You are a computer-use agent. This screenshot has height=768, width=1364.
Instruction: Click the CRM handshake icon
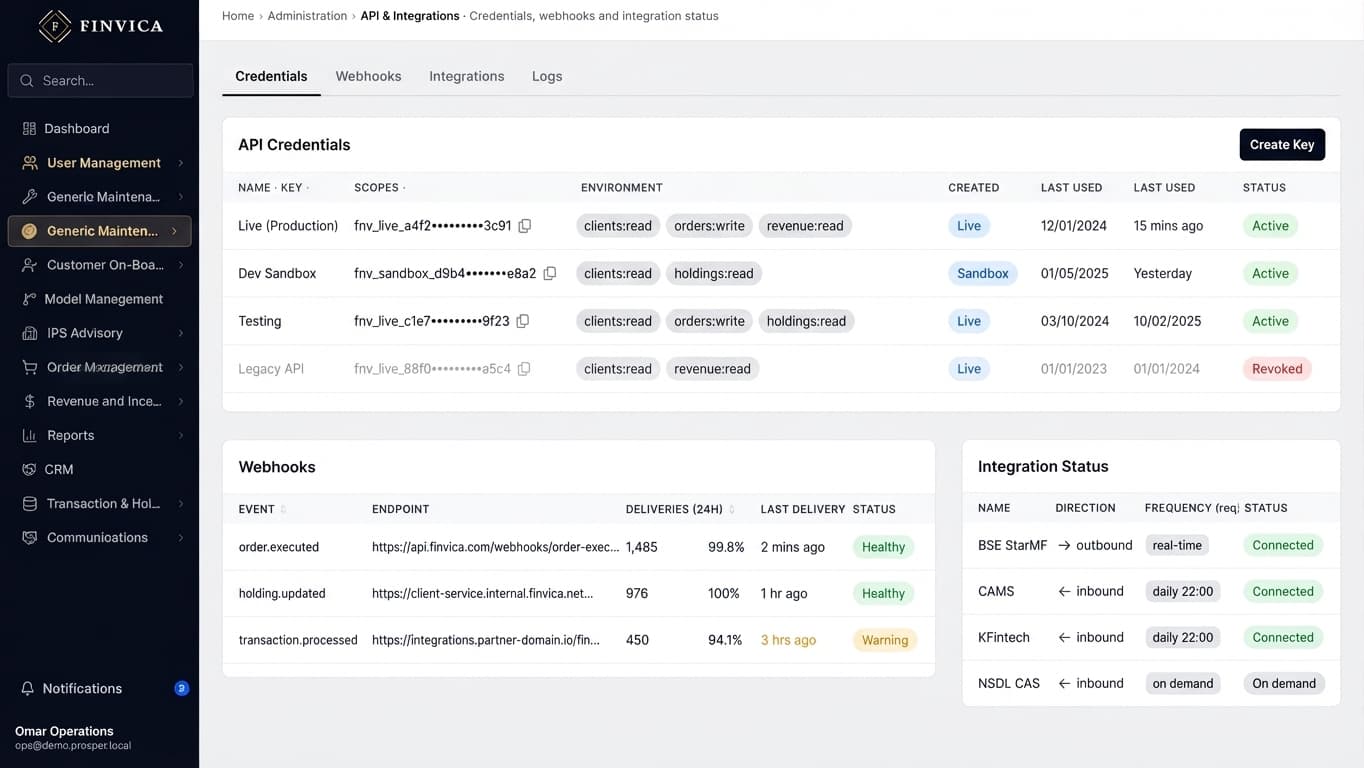click(29, 469)
